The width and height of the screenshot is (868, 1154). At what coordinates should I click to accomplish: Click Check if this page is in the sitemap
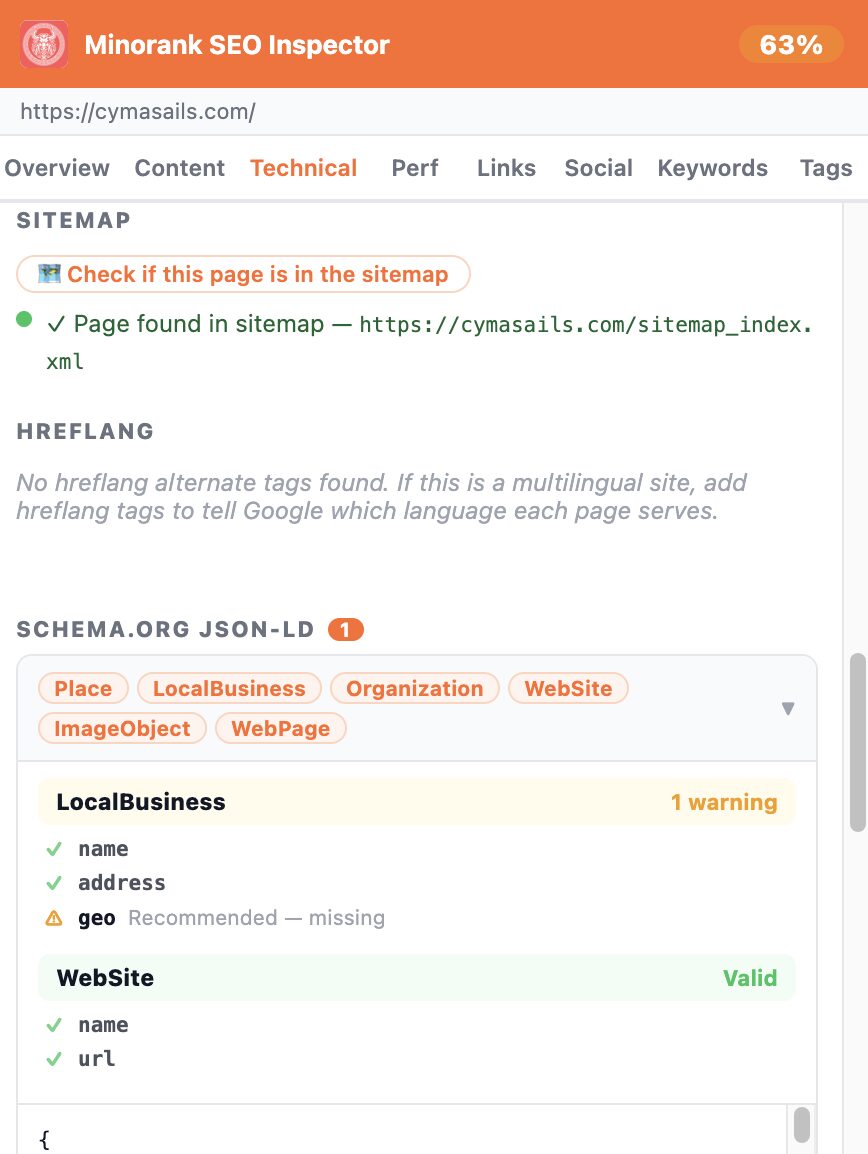(243, 274)
